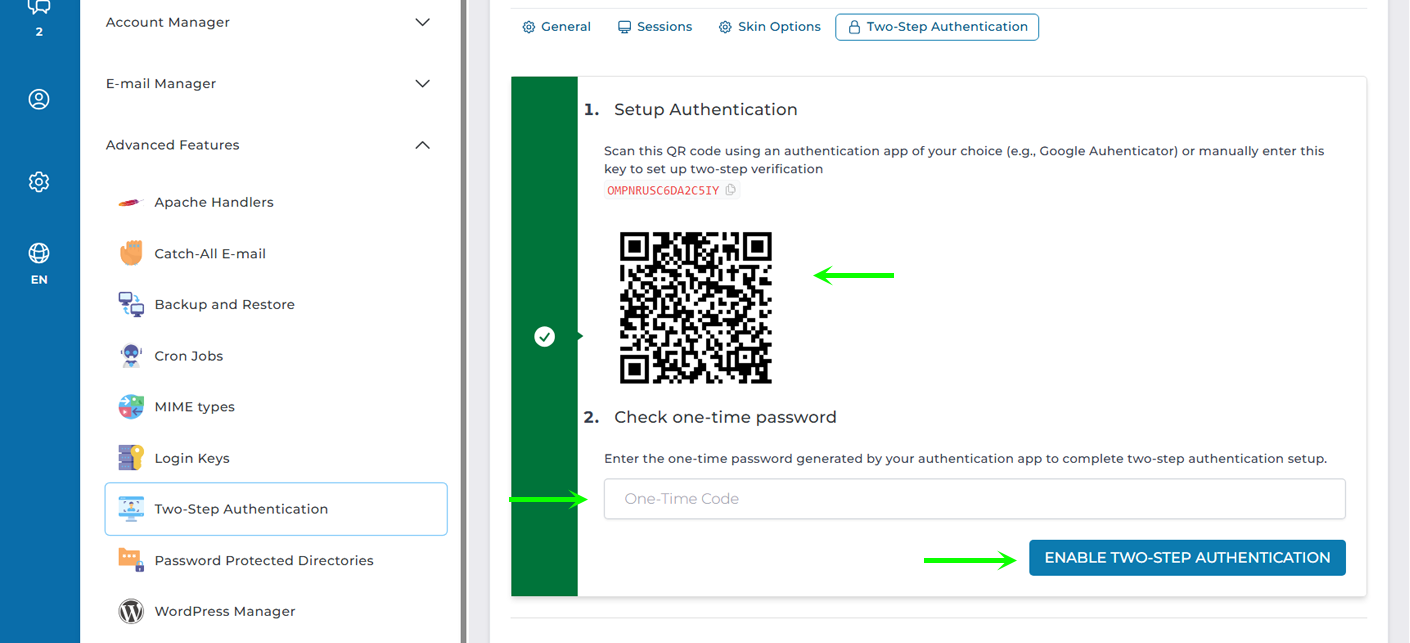Open the user profile icon

[x=39, y=99]
